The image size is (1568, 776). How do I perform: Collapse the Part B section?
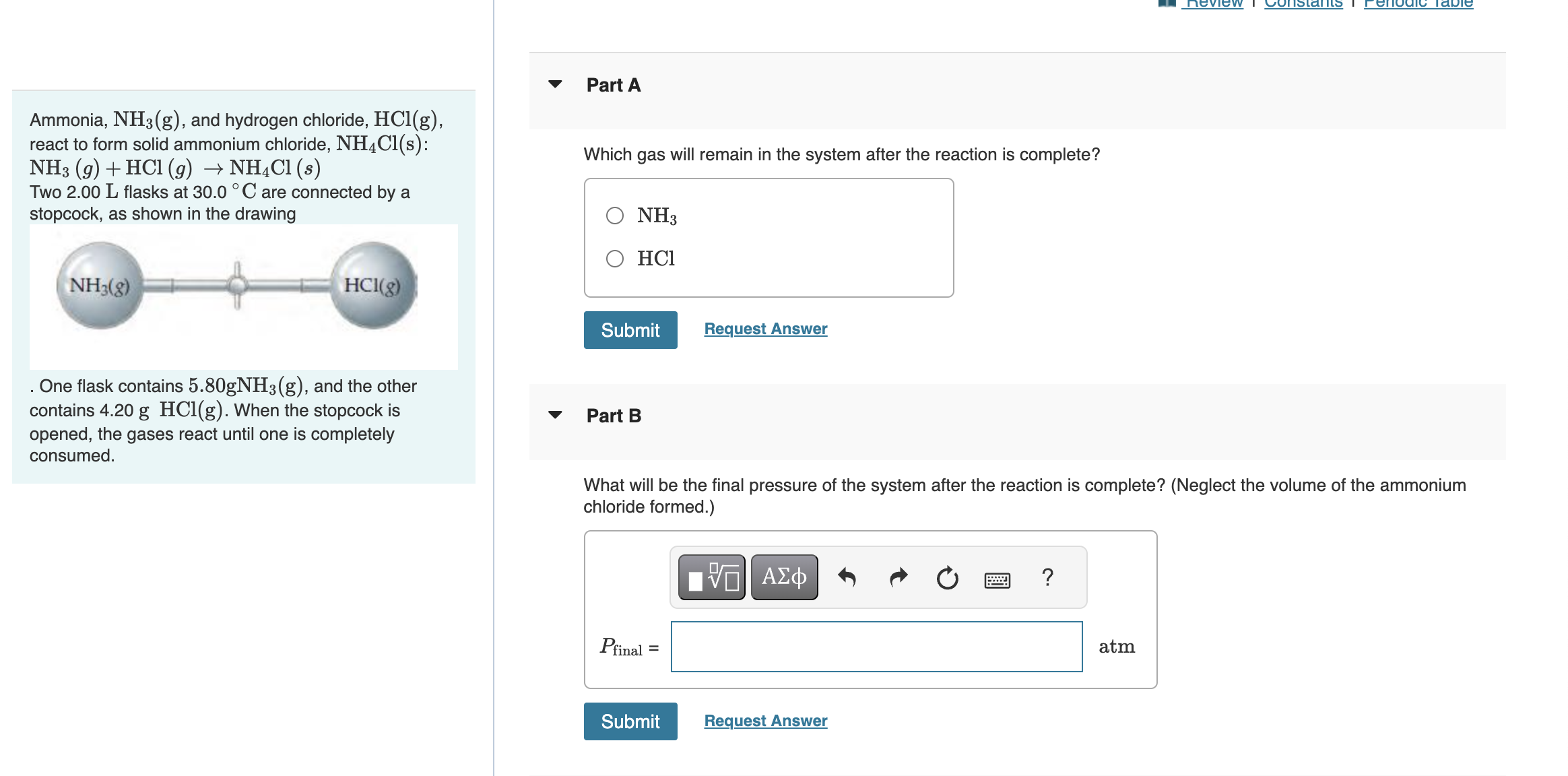click(554, 415)
